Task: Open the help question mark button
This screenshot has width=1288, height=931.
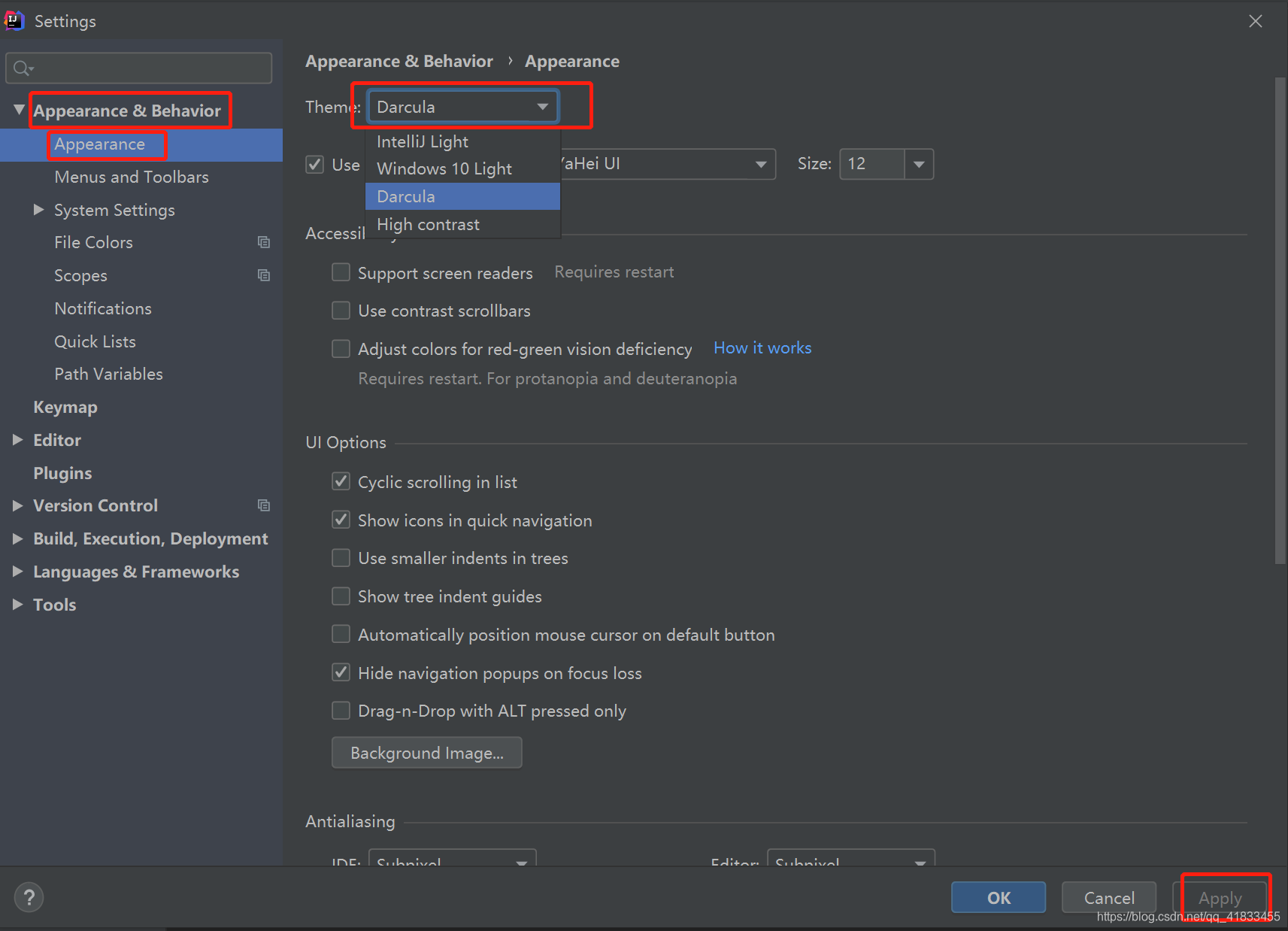Action: pos(29,897)
